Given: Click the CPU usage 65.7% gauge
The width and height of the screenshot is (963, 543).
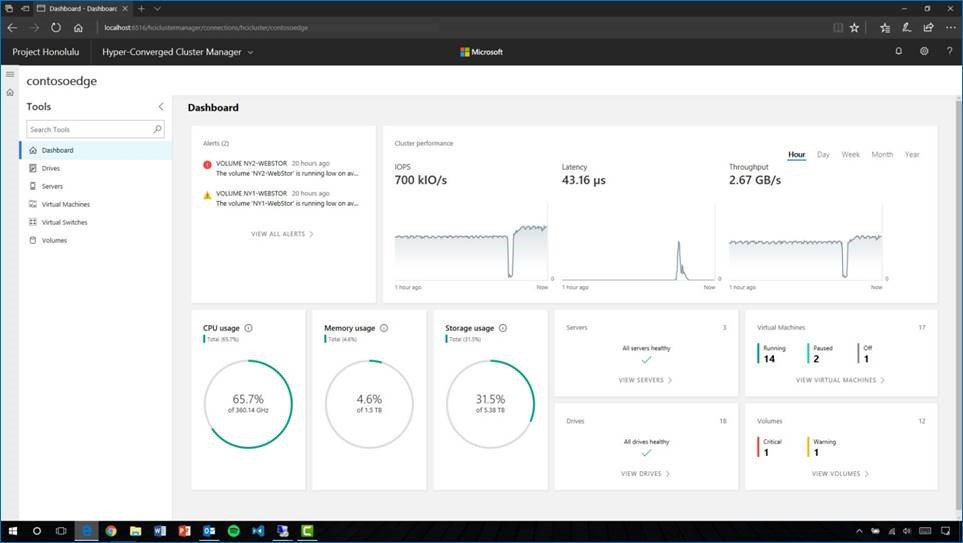Looking at the screenshot, I should coord(248,404).
